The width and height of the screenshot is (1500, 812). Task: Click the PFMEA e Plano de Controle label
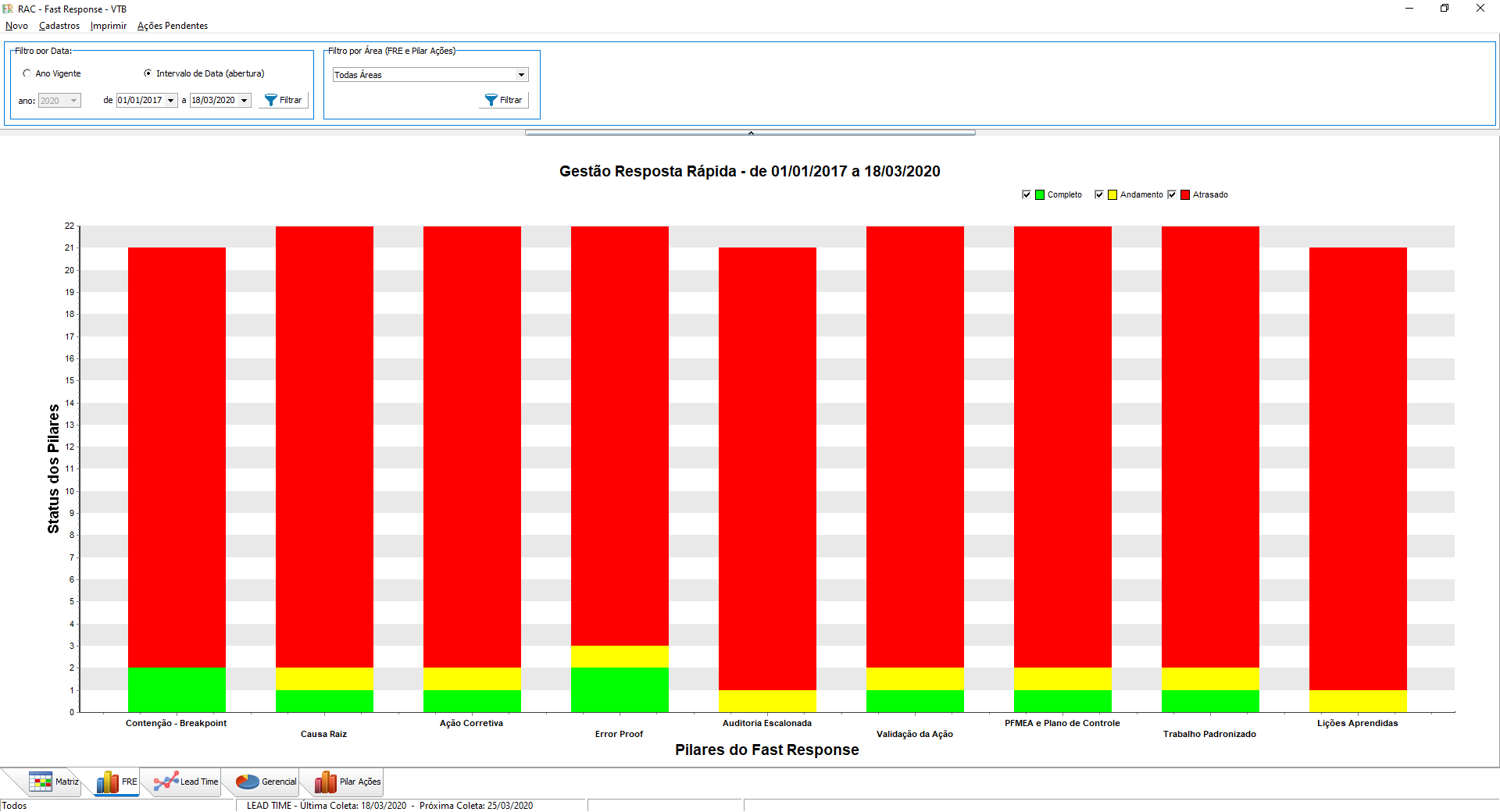(x=1062, y=723)
